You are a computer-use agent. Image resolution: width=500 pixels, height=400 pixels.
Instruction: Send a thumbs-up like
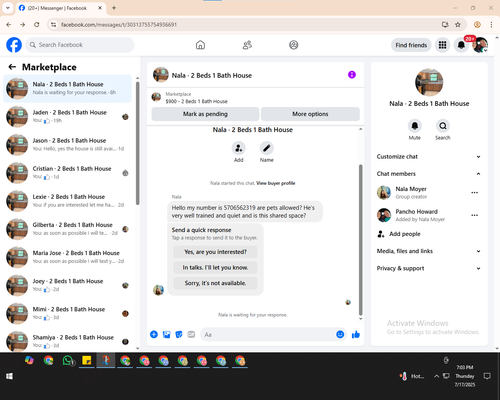point(356,334)
